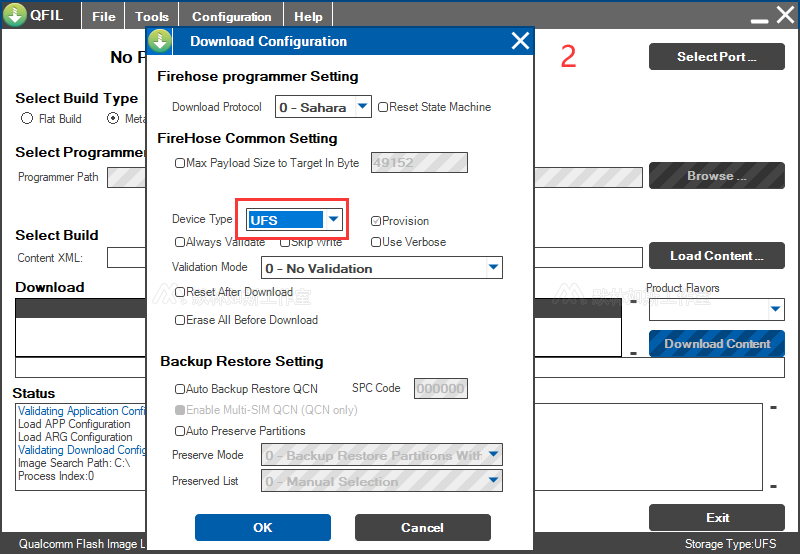Click the Enable Multi-SIM QCN disabled checkbox

point(180,410)
